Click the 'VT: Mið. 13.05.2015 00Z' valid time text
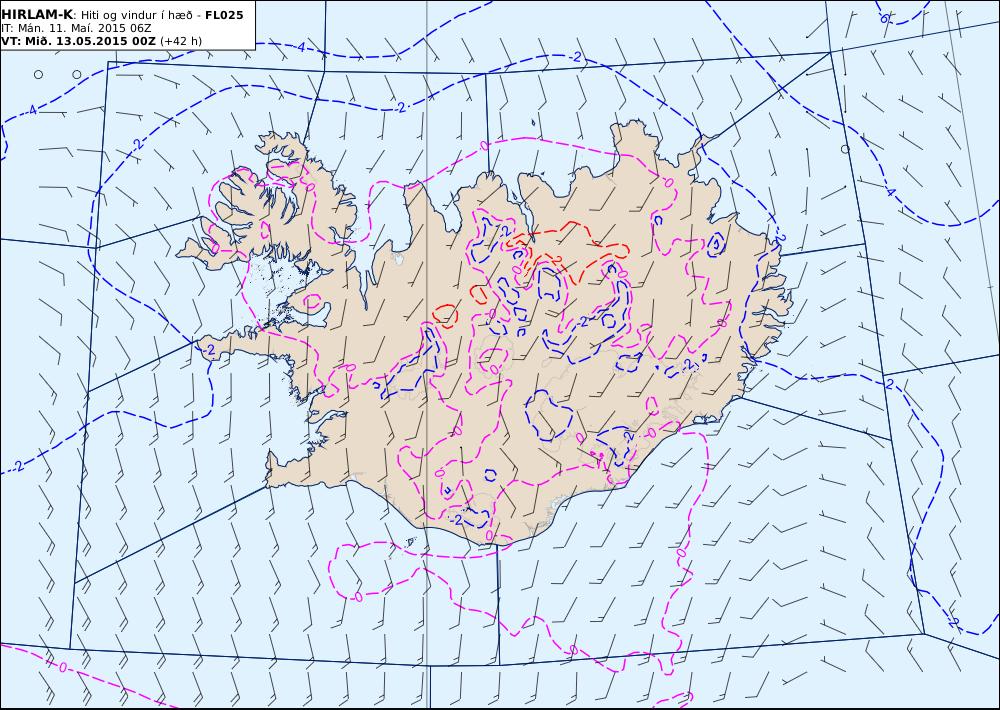1000x710 pixels. (78, 41)
